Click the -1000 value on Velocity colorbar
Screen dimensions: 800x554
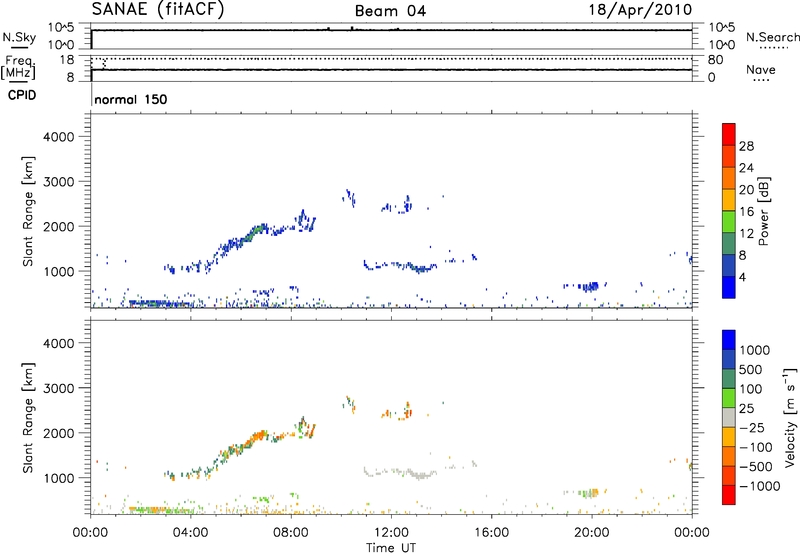(760, 486)
